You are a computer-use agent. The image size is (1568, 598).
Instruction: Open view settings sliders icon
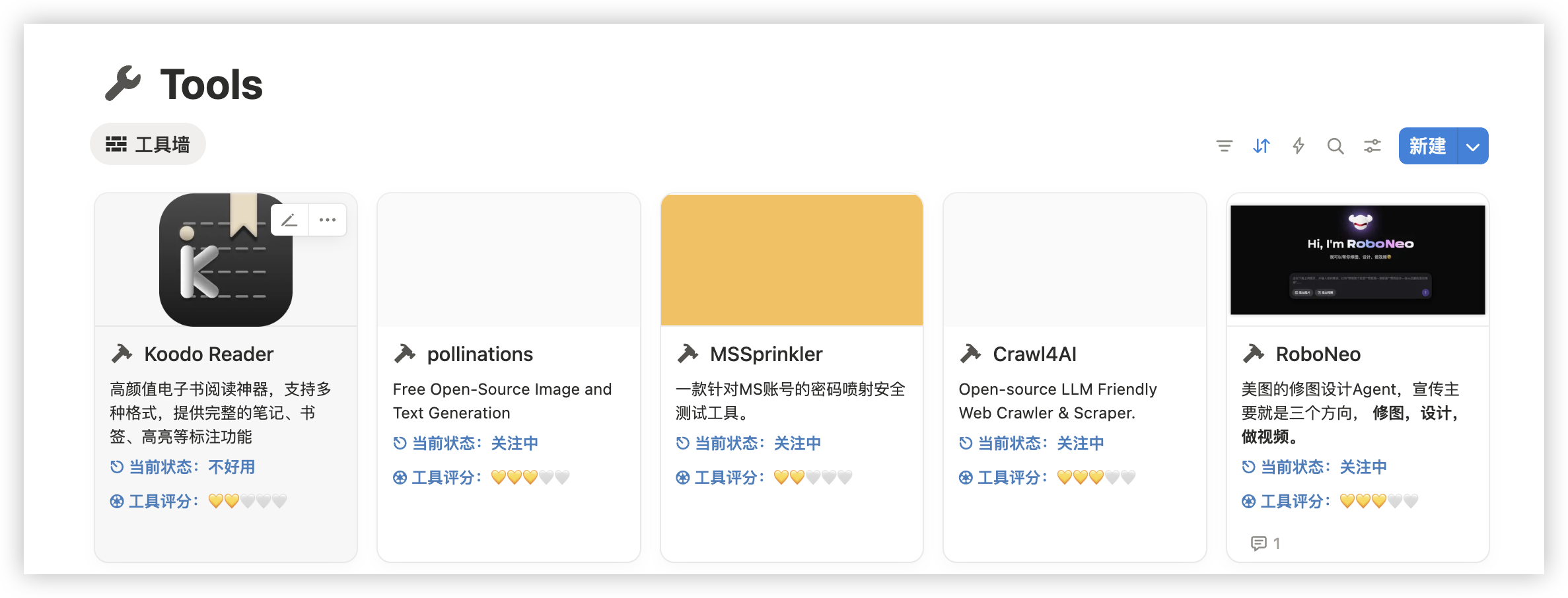pyautogui.click(x=1372, y=146)
